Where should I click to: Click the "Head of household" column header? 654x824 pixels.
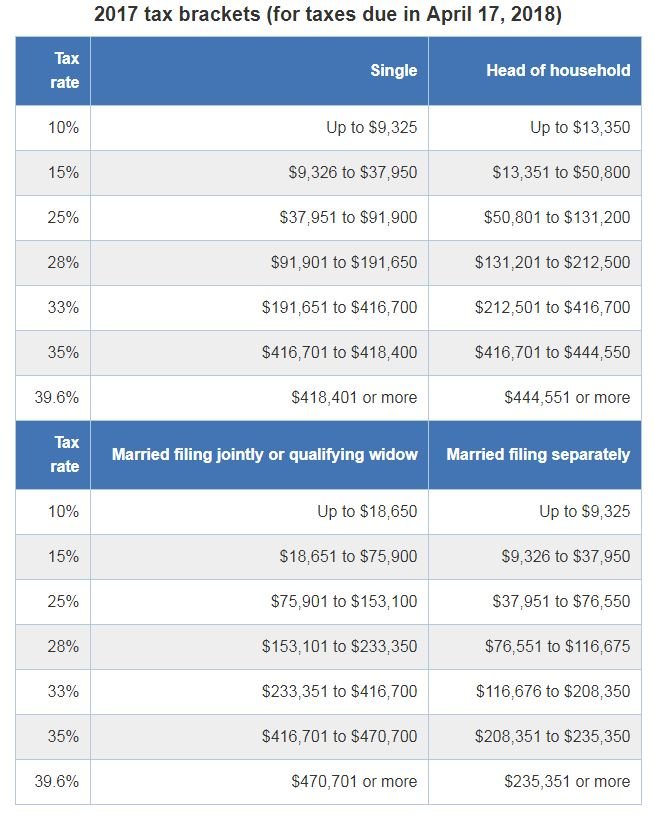558,70
